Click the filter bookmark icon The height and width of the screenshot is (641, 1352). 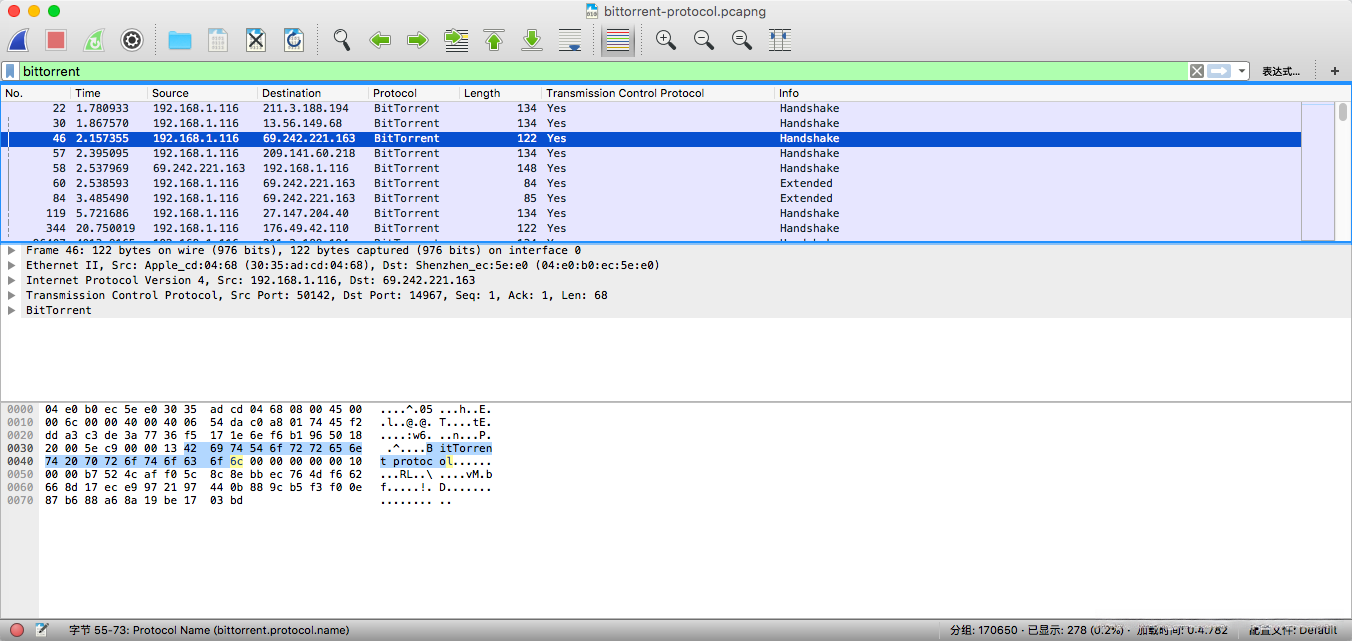click(10, 71)
